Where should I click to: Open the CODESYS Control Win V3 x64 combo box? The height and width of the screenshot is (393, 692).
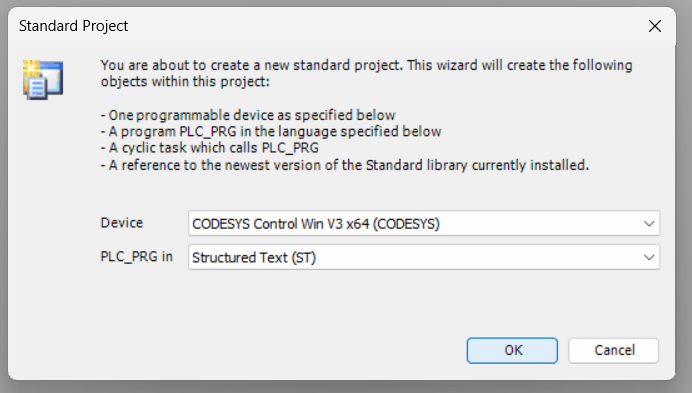point(424,223)
